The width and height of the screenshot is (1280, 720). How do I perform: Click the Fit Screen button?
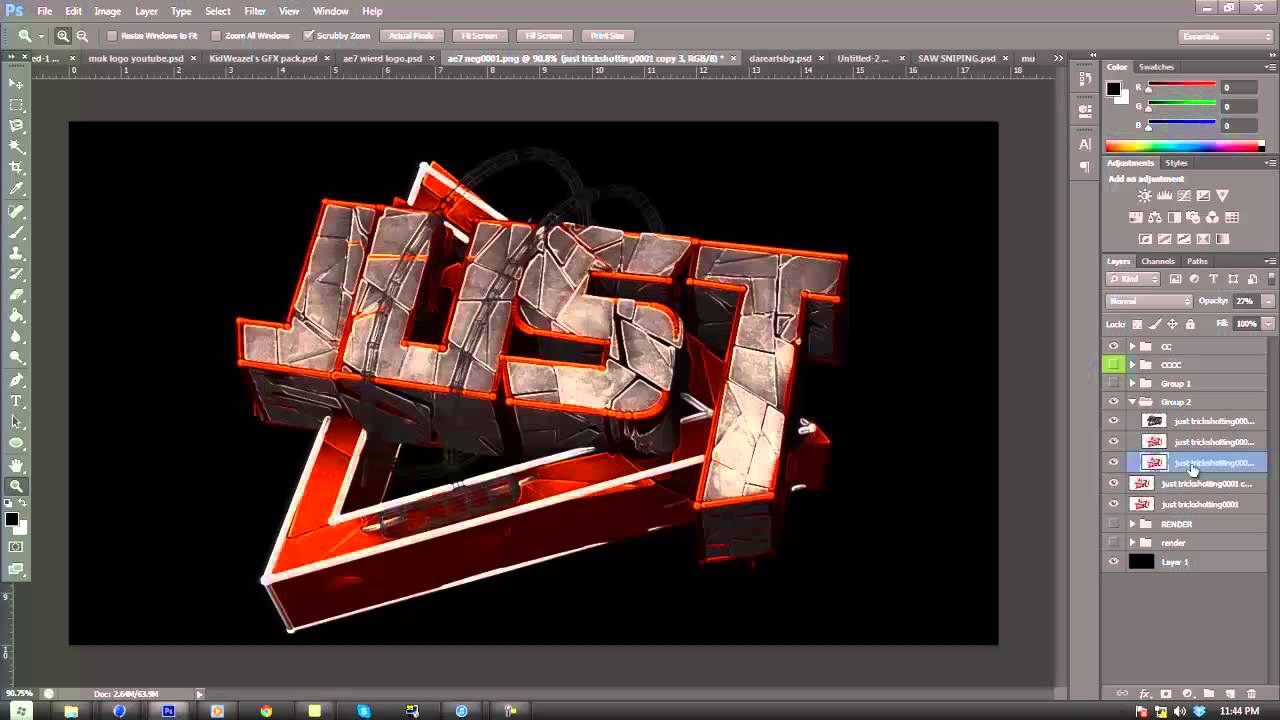pyautogui.click(x=479, y=36)
